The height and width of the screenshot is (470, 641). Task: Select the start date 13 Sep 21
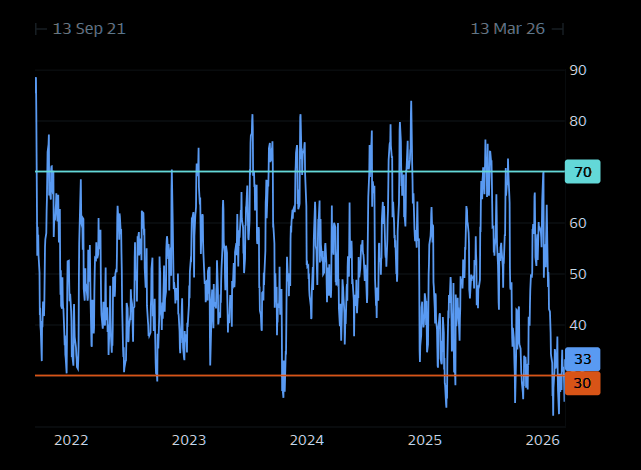[x=89, y=29]
